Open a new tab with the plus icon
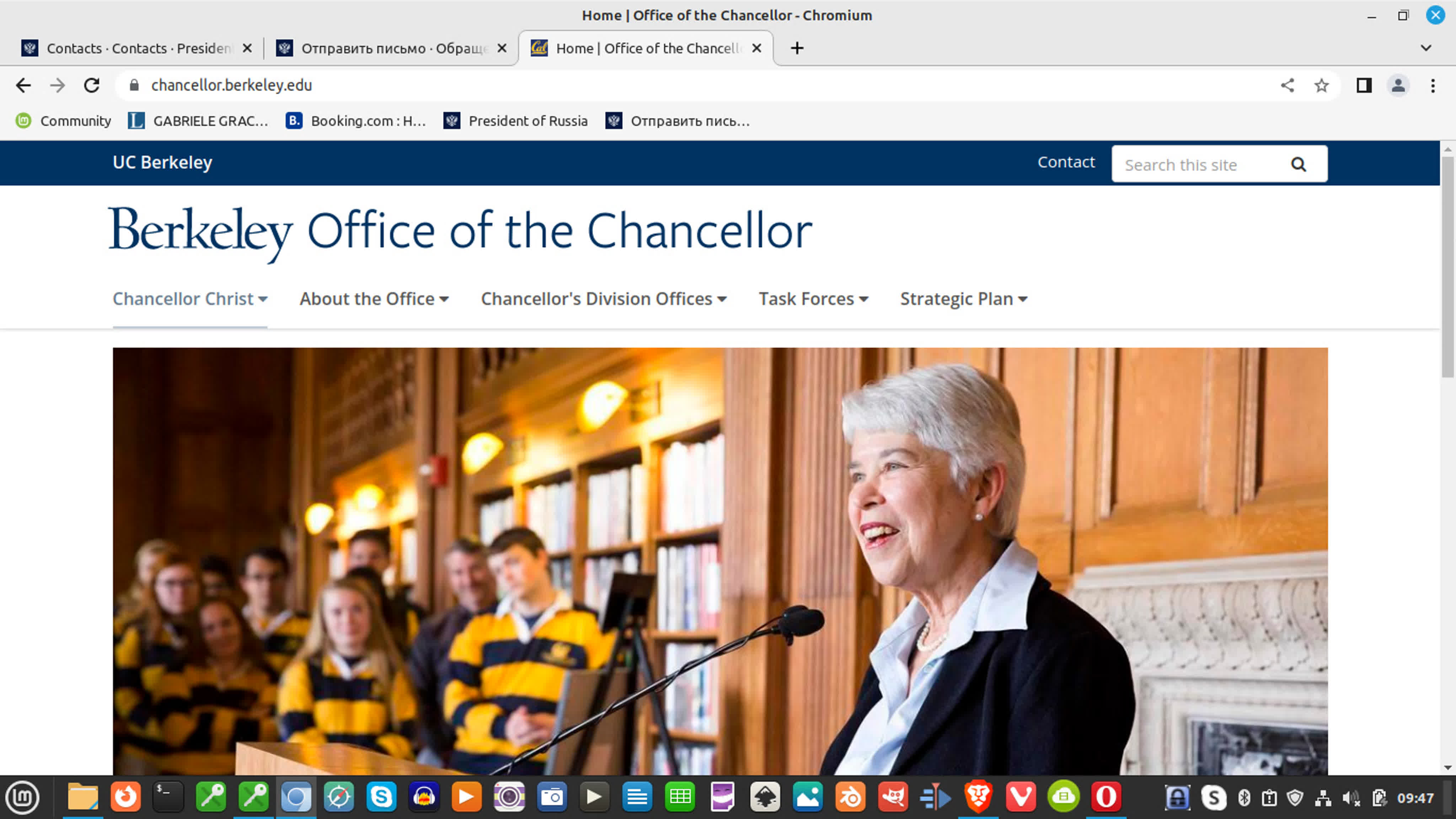 [x=797, y=48]
